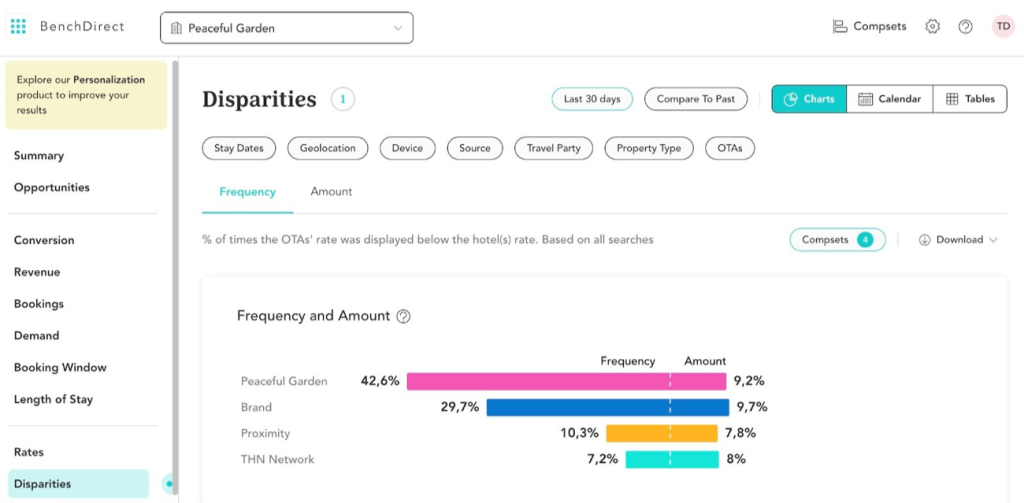Click the Personalization promo banner
Image resolution: width=1024 pixels, height=503 pixels.
[85, 95]
